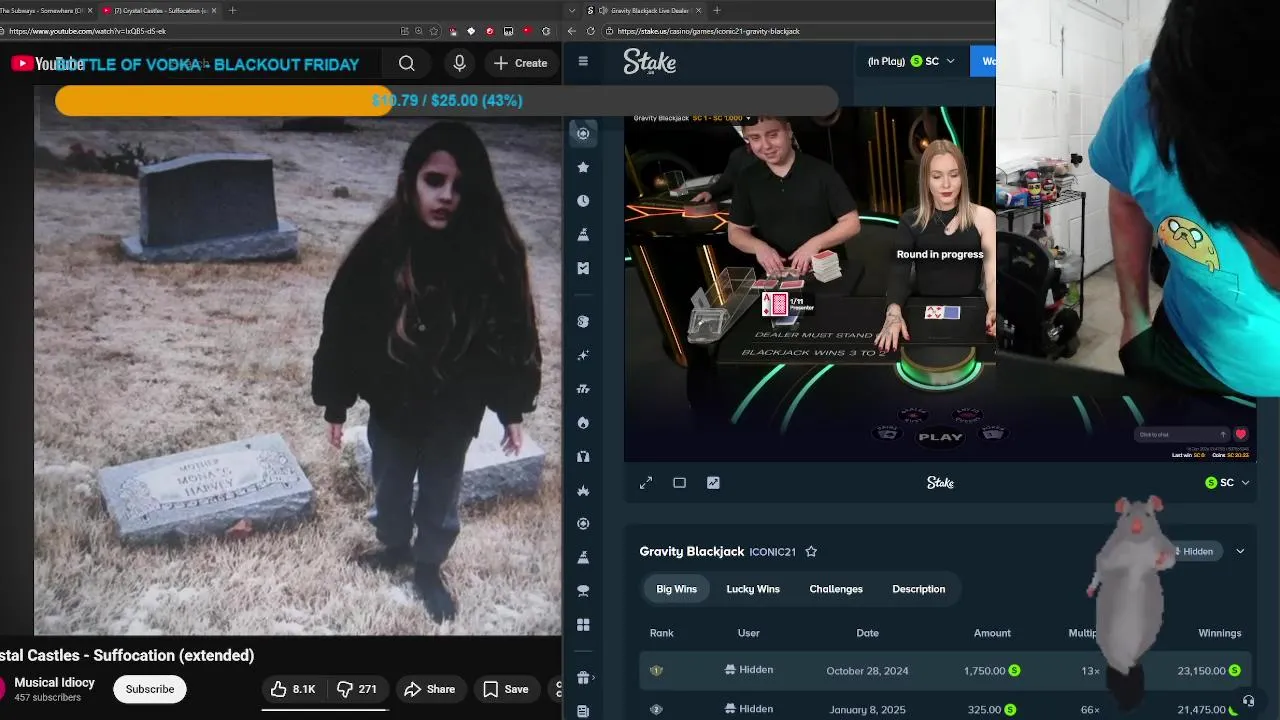Bookmark YouTube page with star icon
This screenshot has width=1280, height=720.
coord(434,31)
